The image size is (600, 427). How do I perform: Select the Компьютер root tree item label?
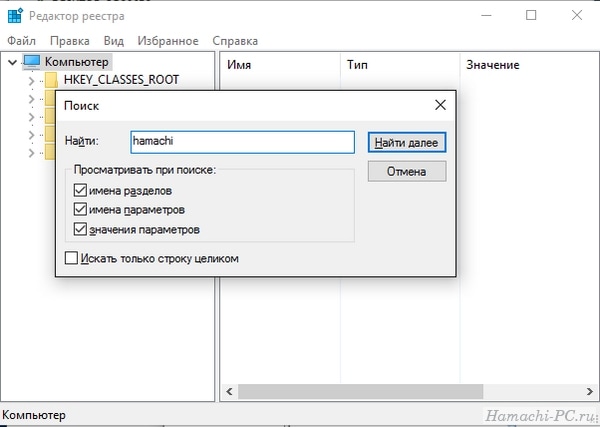tap(77, 62)
